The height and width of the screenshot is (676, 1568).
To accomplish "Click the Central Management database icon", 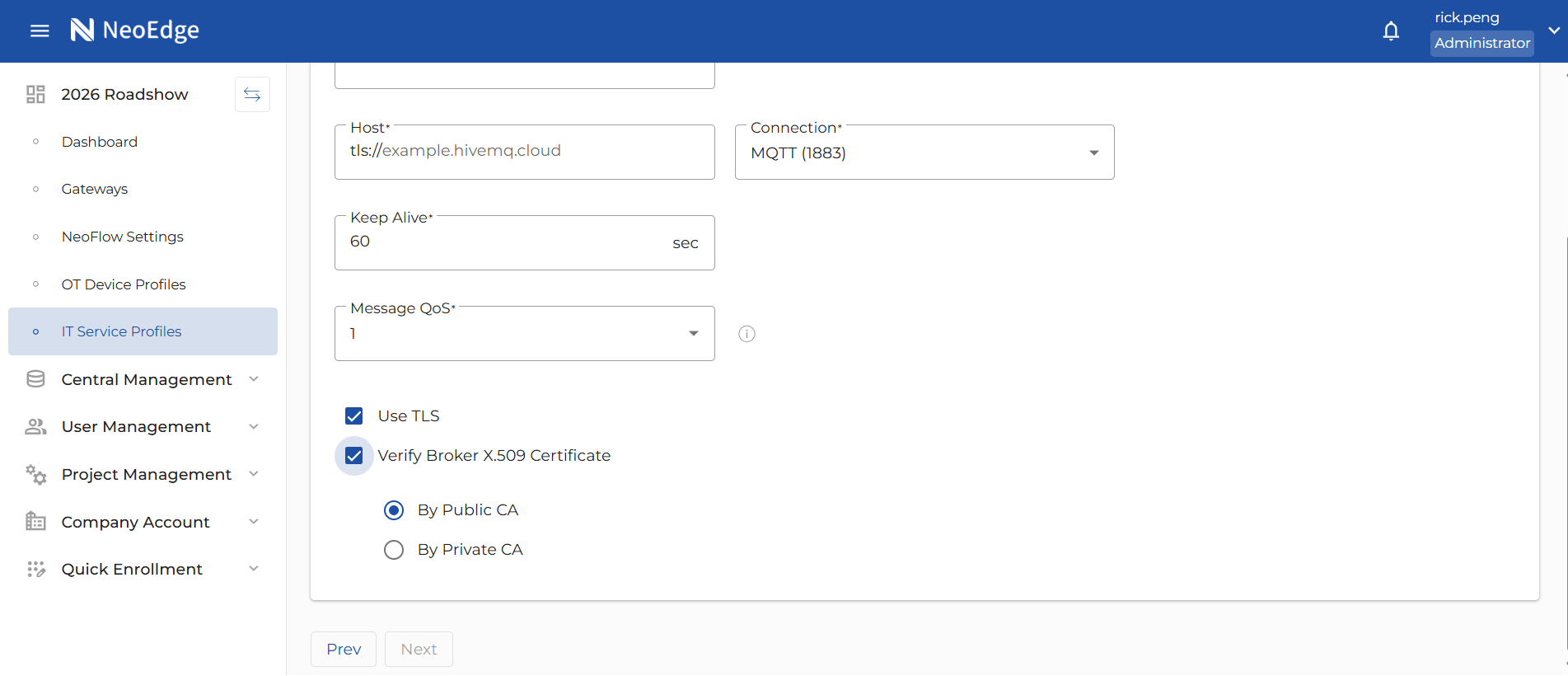I will pyautogui.click(x=35, y=379).
